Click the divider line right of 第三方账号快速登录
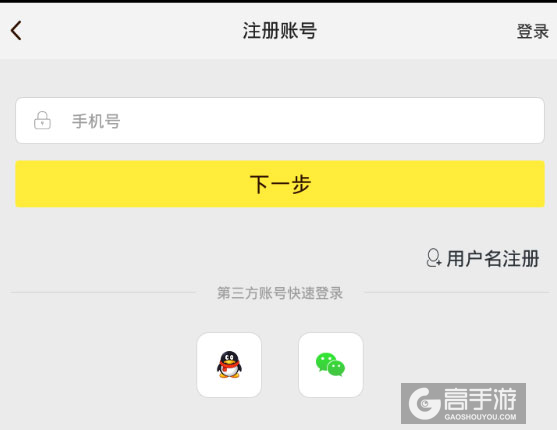Image resolution: width=557 pixels, height=430 pixels. point(457,292)
